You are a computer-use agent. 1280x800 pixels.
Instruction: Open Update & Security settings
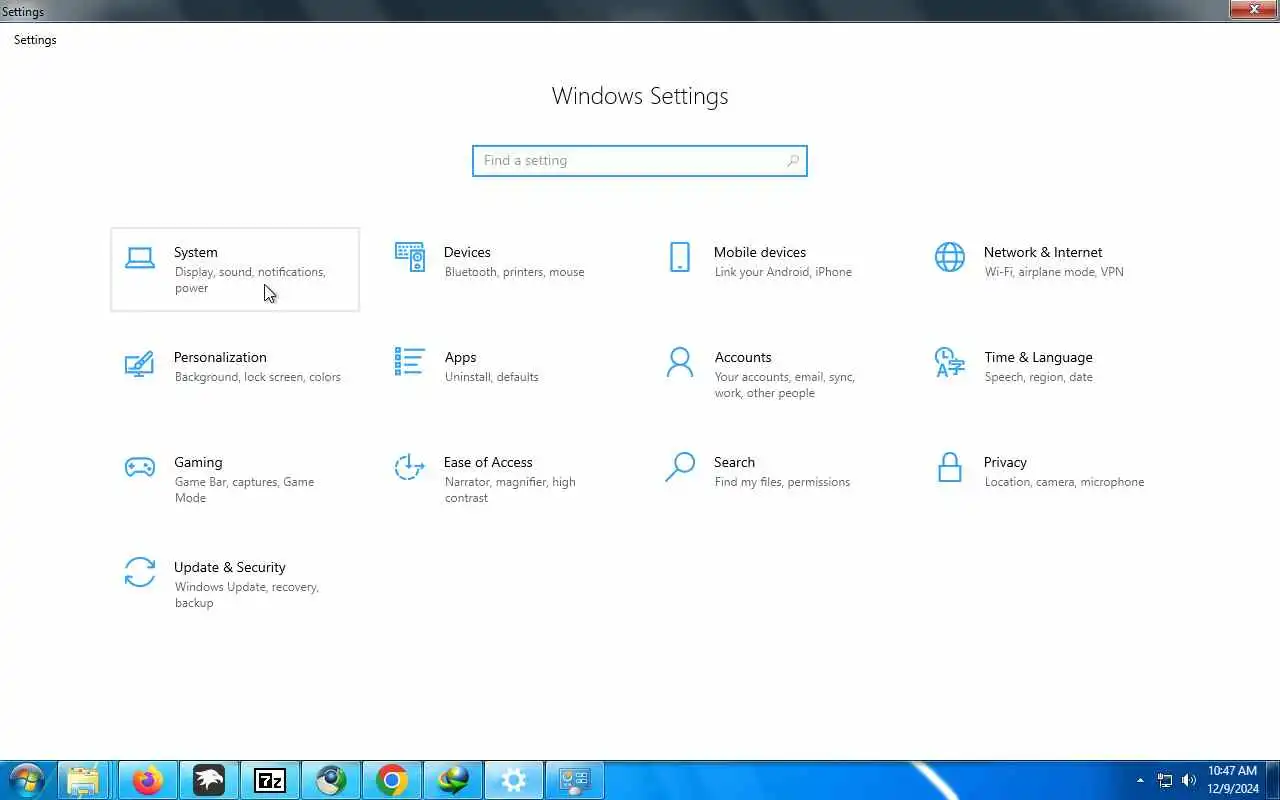point(235,584)
